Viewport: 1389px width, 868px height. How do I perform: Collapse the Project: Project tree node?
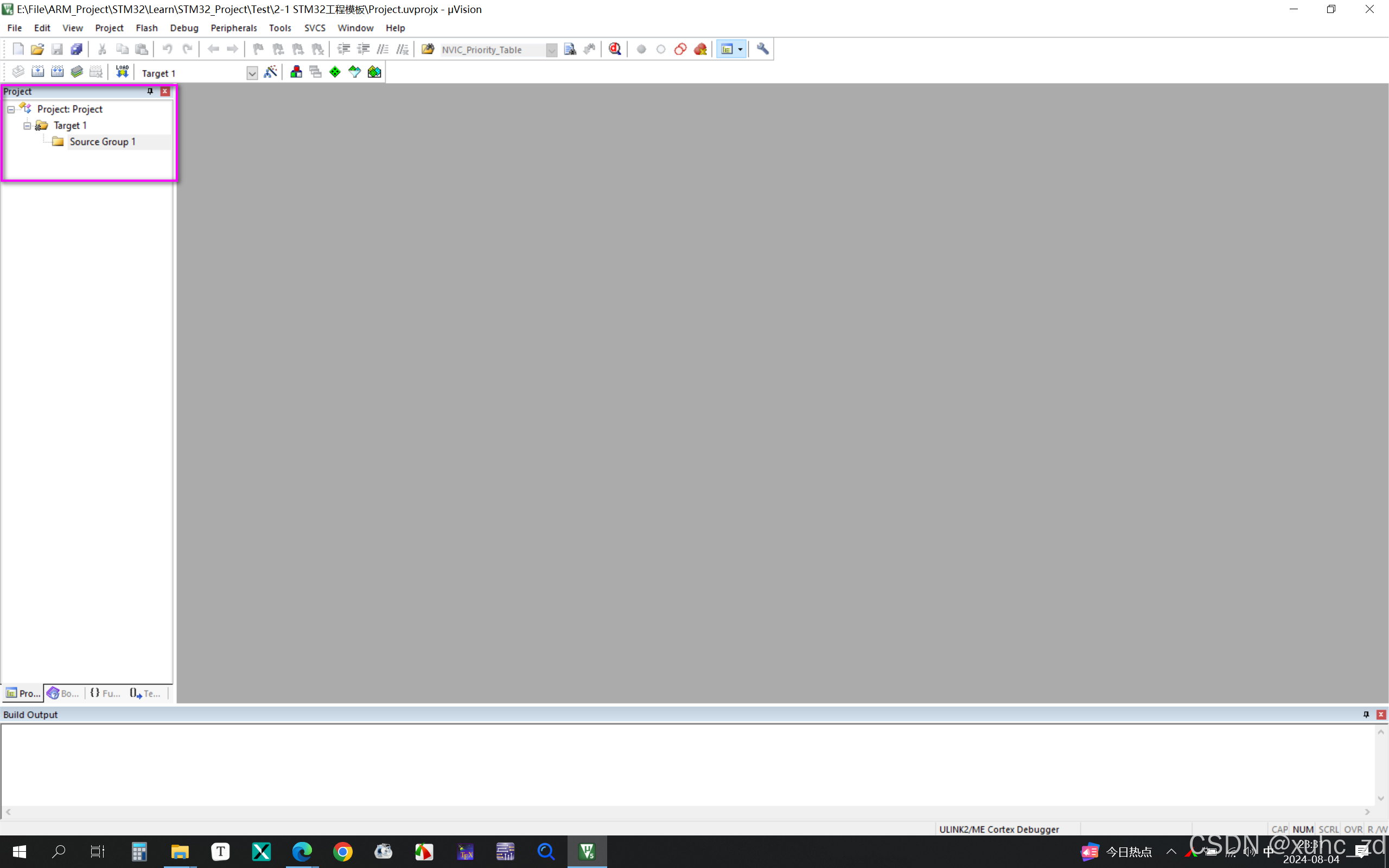click(x=11, y=109)
